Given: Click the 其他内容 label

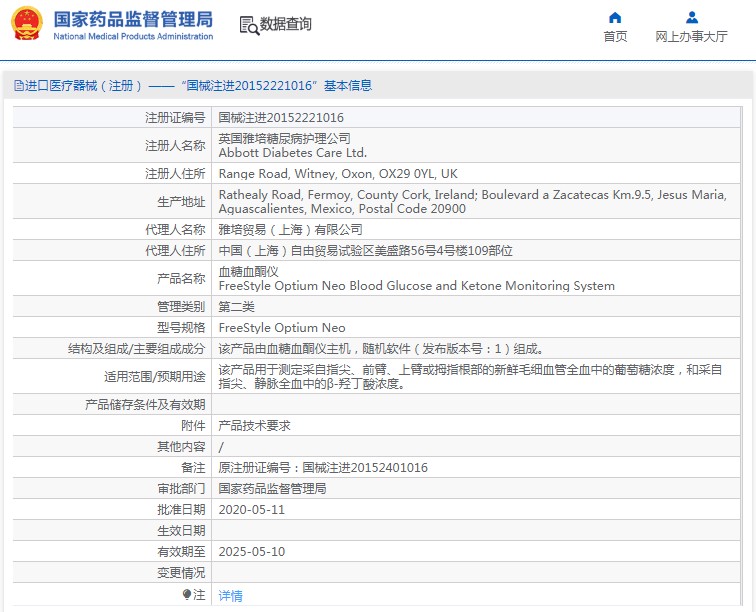Looking at the screenshot, I should pyautogui.click(x=181, y=447).
